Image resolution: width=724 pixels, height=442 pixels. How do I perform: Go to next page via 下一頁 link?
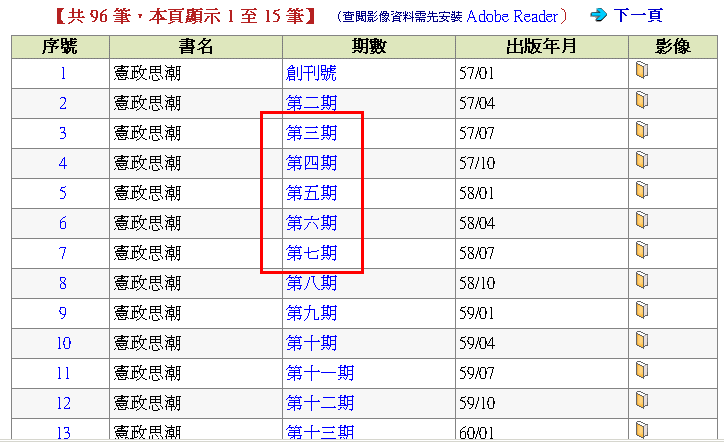coord(637,16)
